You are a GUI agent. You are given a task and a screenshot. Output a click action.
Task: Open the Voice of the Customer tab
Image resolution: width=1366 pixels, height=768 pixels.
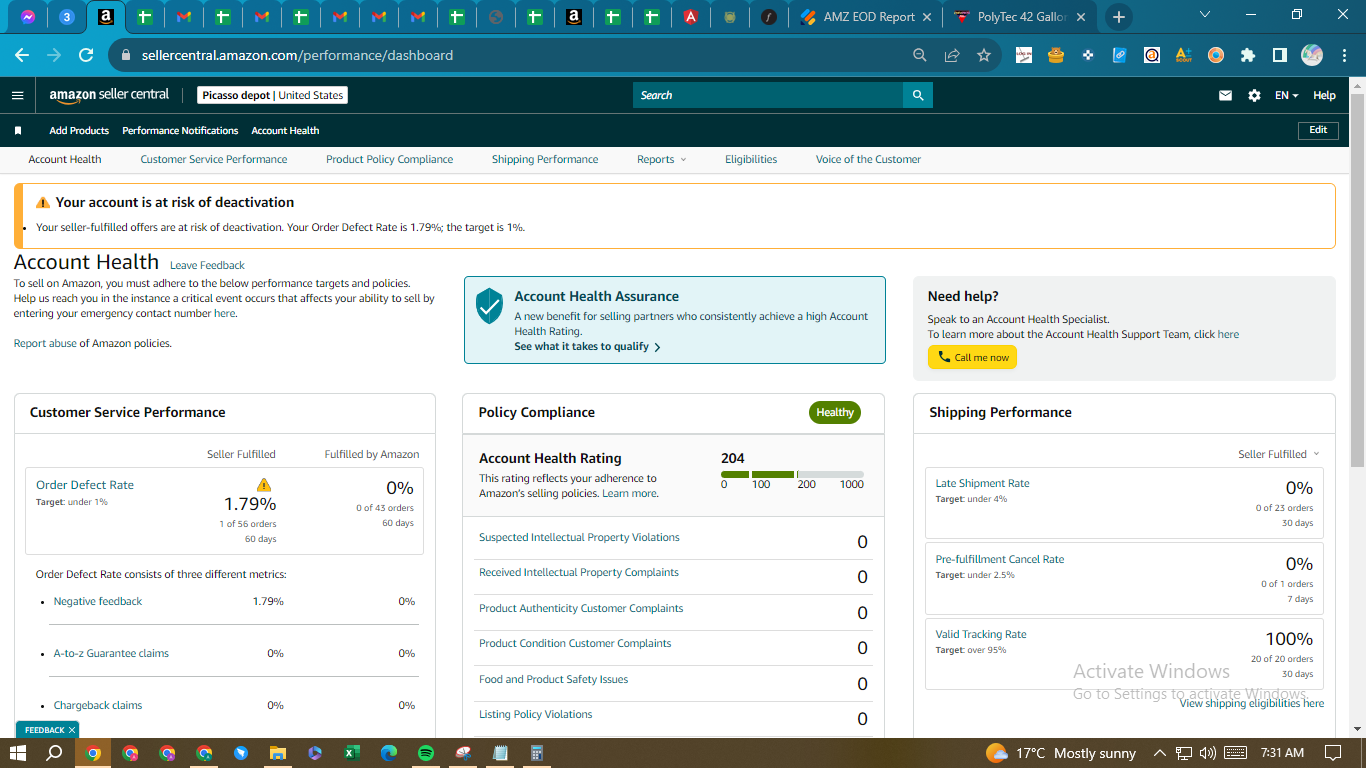click(x=868, y=160)
